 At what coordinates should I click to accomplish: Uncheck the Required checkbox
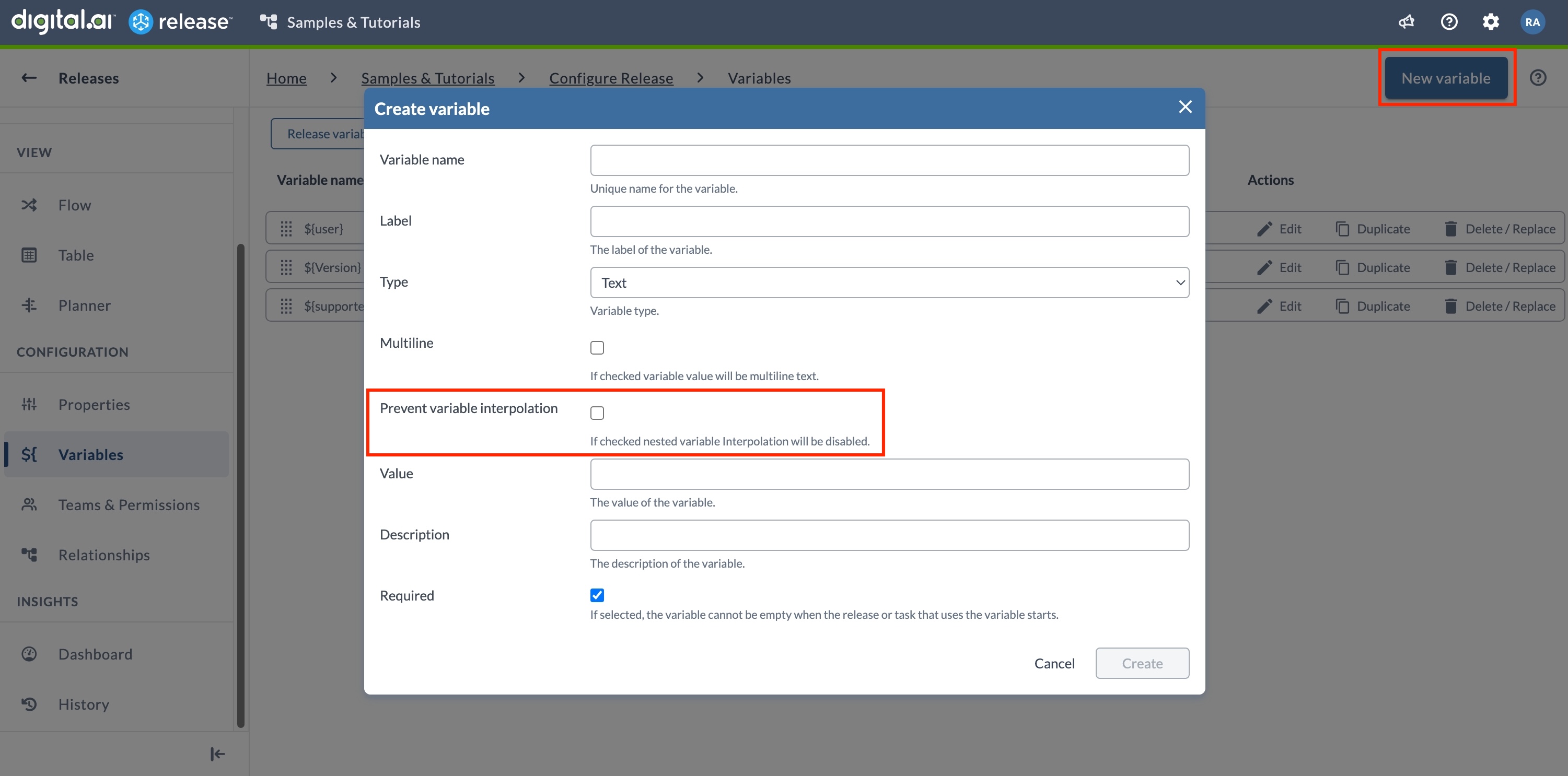(597, 595)
